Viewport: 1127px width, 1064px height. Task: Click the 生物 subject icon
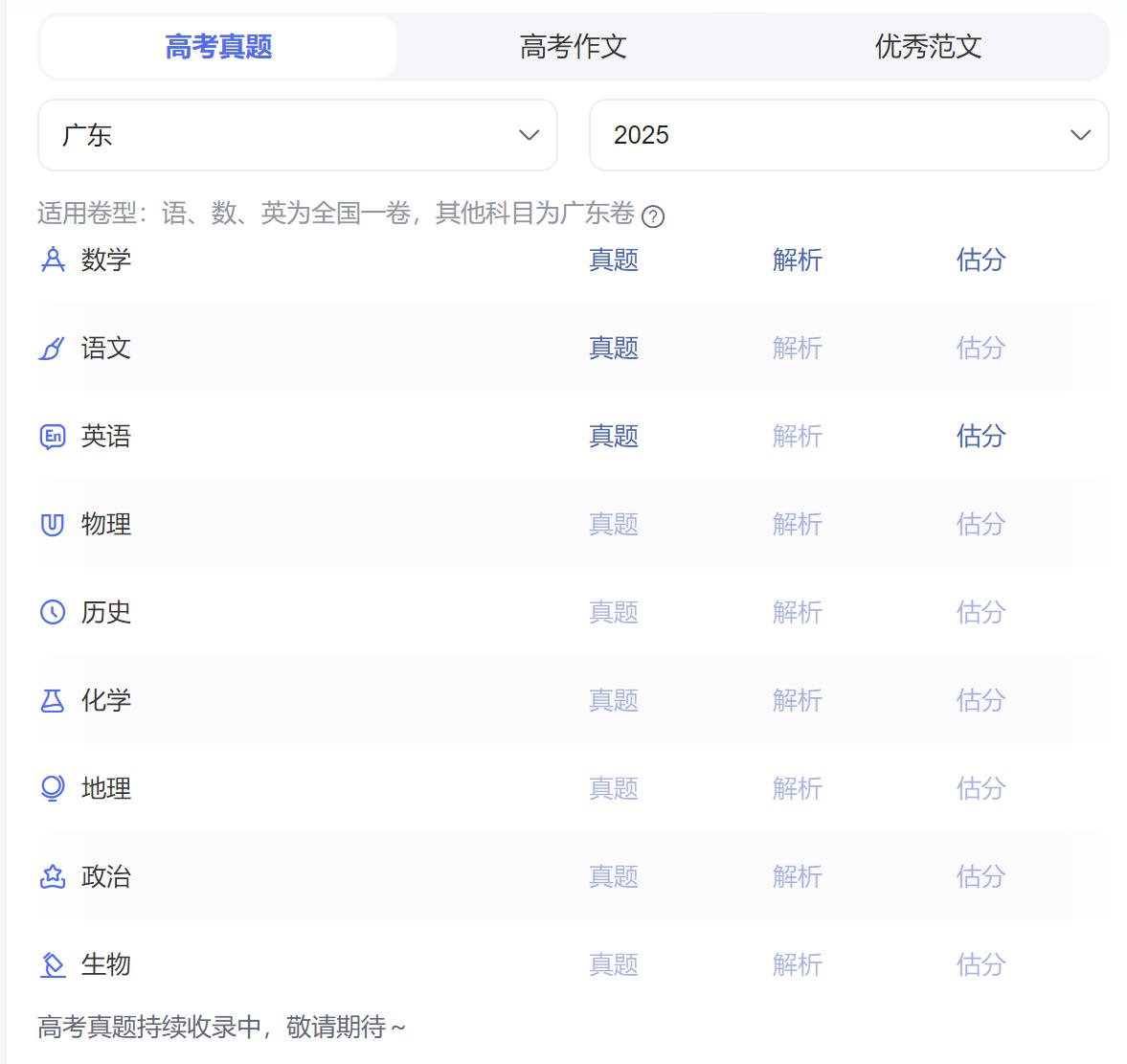(51, 965)
